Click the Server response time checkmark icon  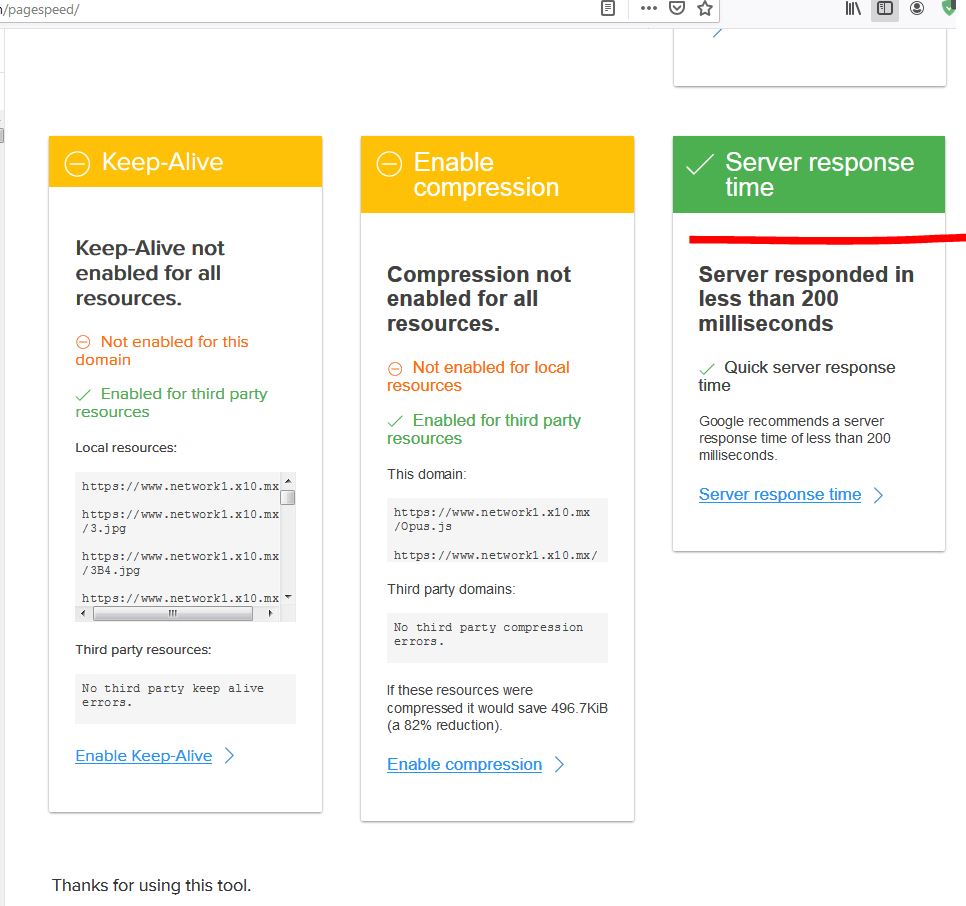coord(699,165)
